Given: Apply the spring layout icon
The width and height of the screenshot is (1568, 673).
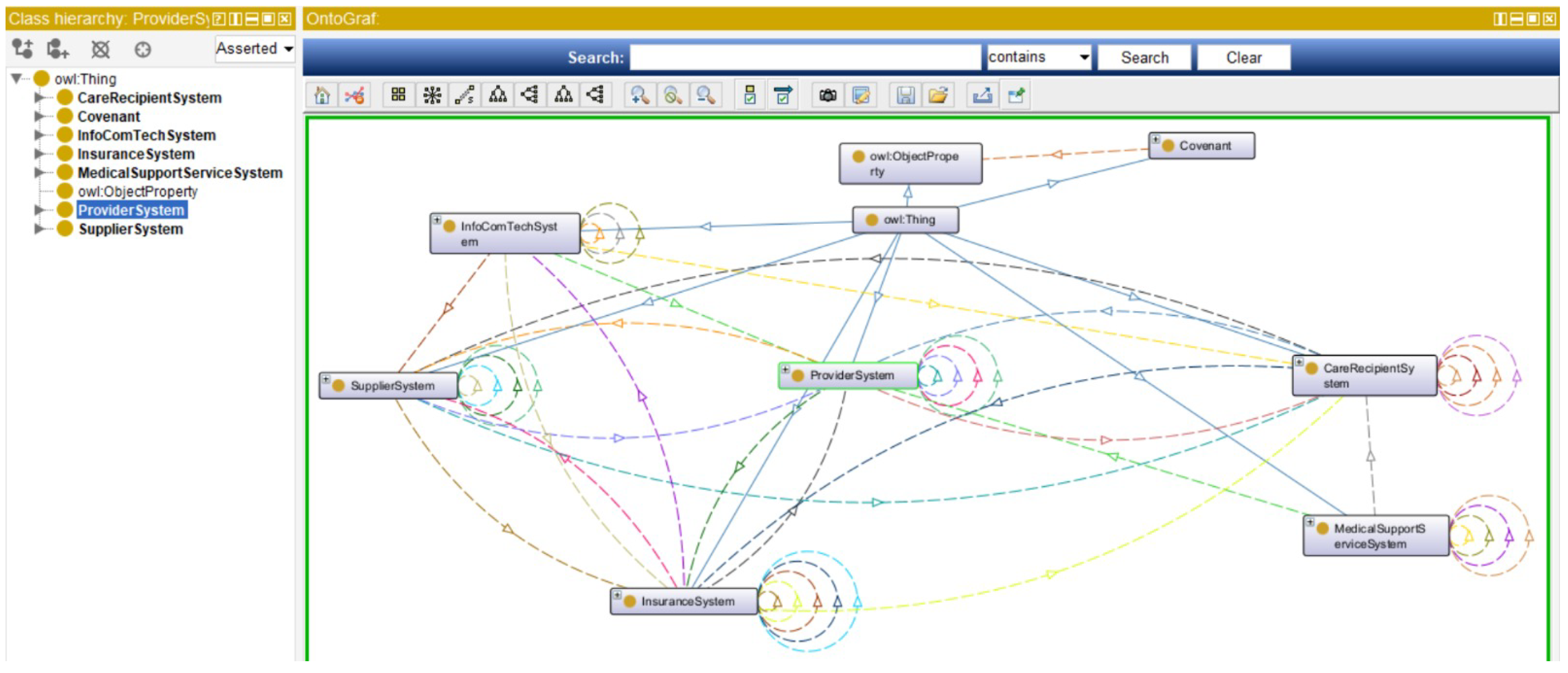Looking at the screenshot, I should click(465, 96).
